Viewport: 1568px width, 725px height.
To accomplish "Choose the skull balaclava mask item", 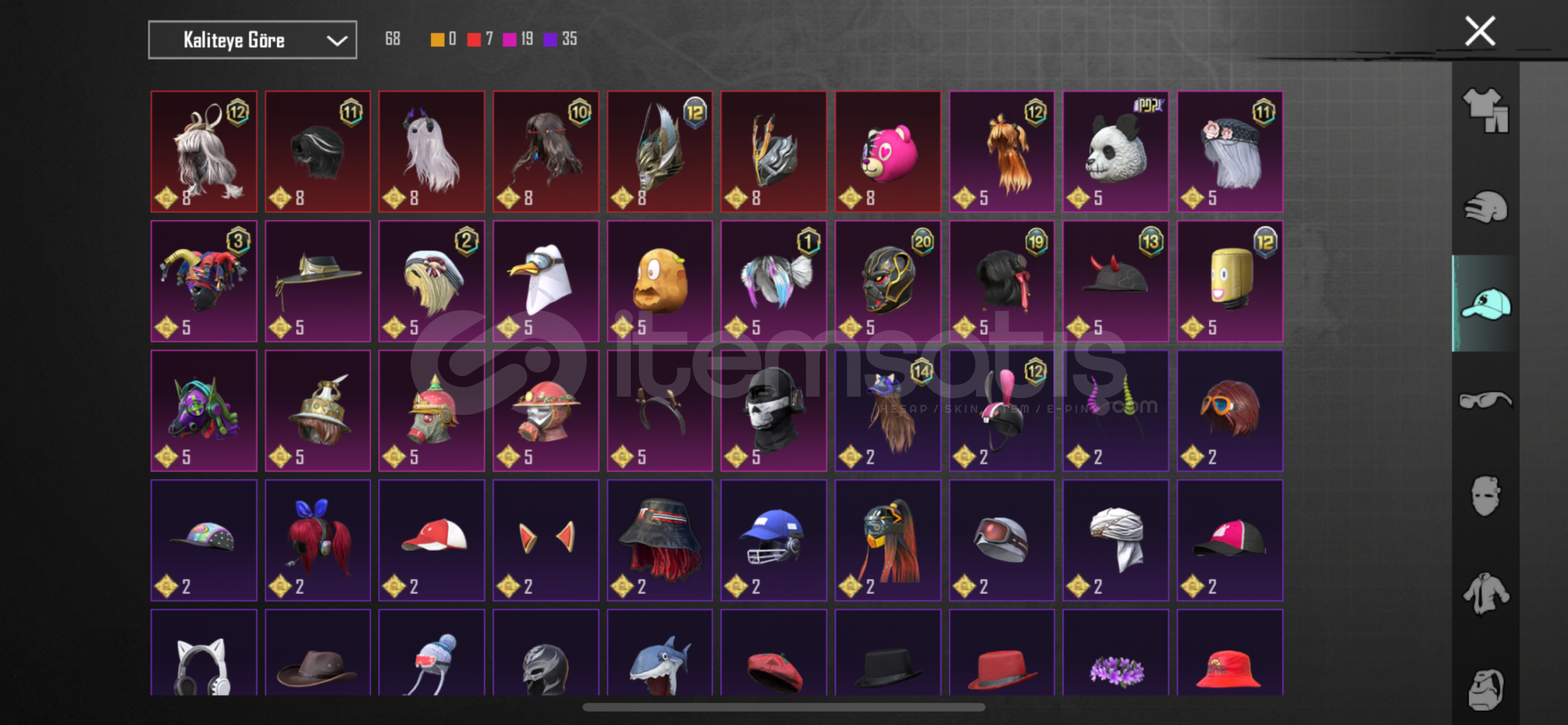I will pyautogui.click(x=774, y=411).
